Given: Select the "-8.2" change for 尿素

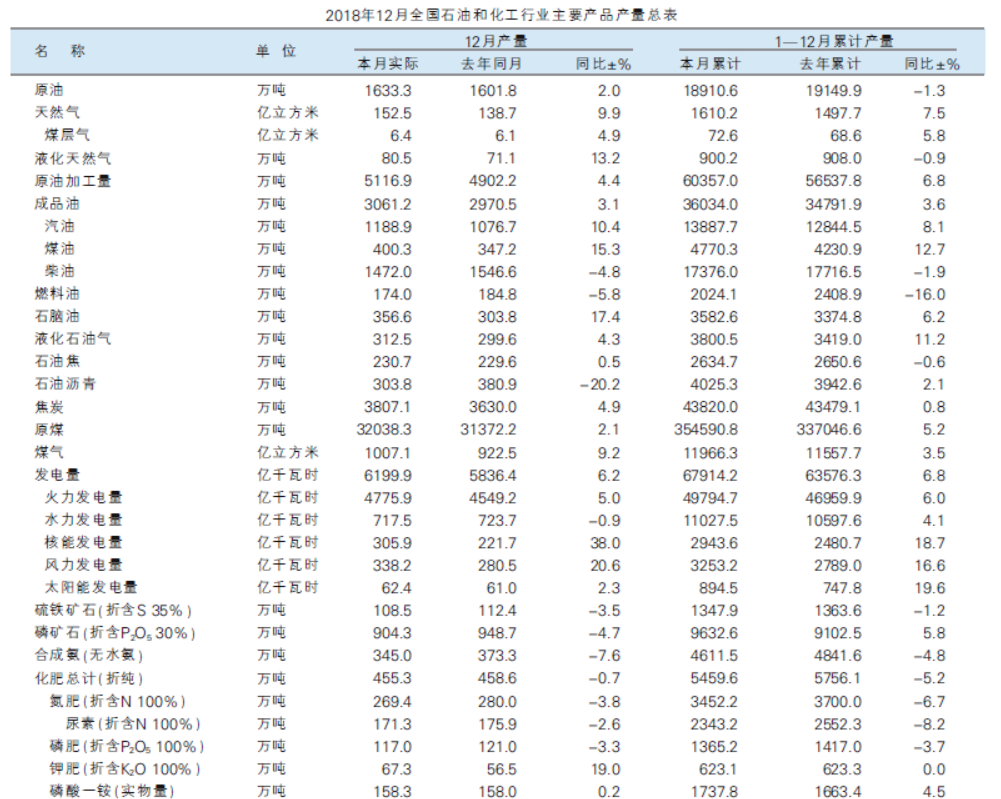Looking at the screenshot, I should click(x=929, y=725).
